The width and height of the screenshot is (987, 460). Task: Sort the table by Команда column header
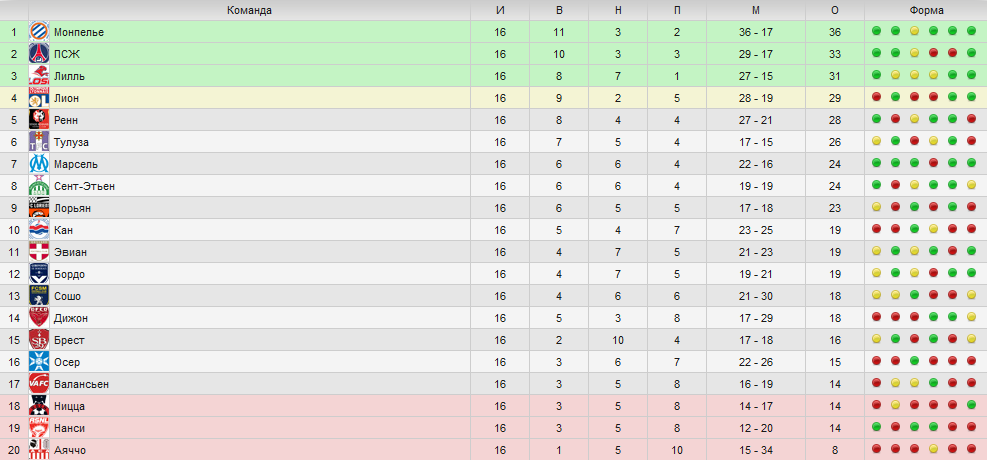pyautogui.click(x=249, y=10)
